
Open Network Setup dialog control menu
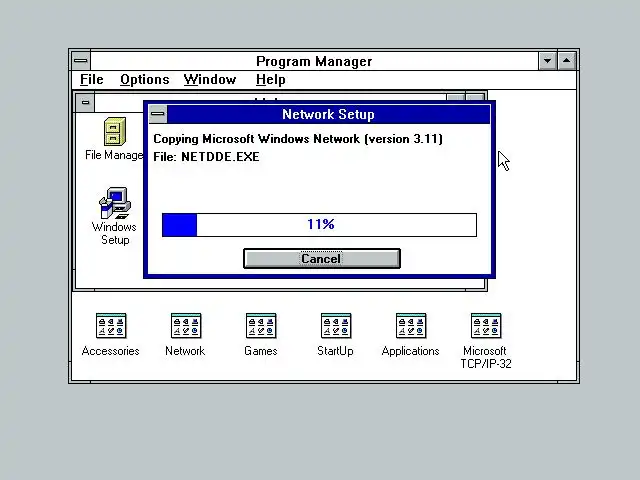(158, 114)
